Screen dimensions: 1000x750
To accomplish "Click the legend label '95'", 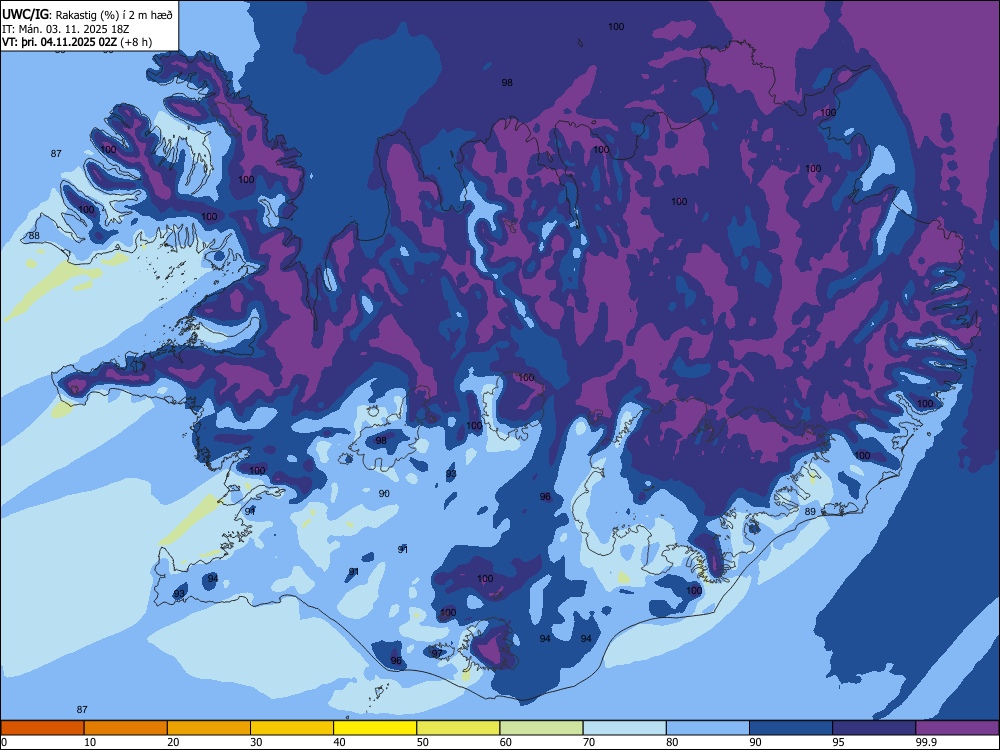I will 838,742.
